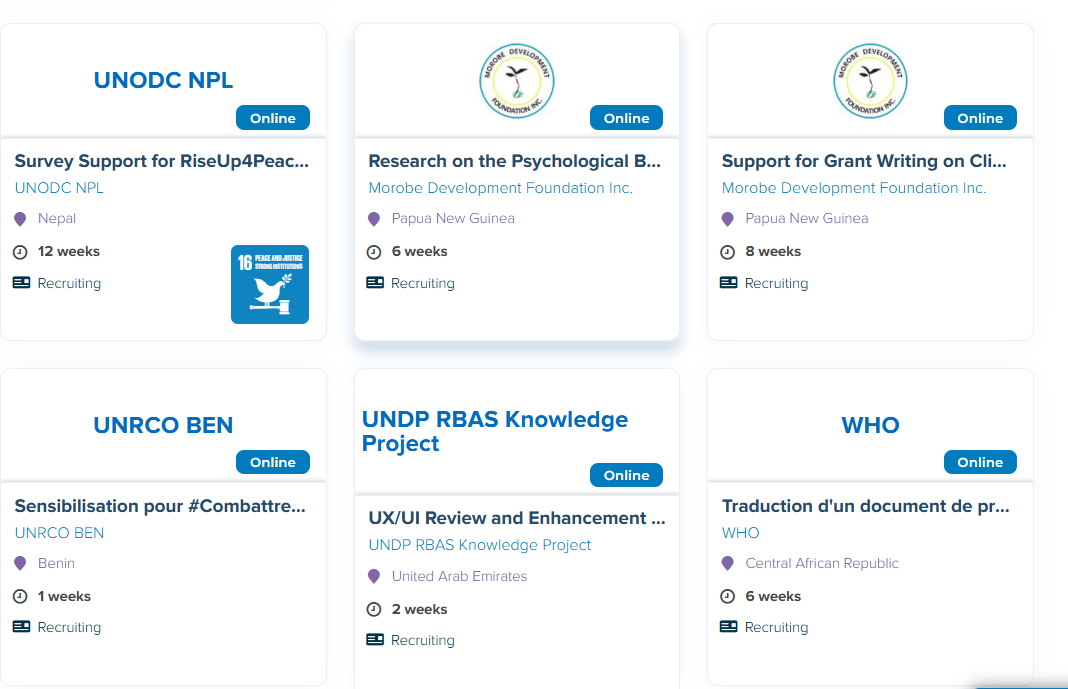The height and width of the screenshot is (689, 1068).
Task: Click the Nepal location text
Action: point(57,219)
